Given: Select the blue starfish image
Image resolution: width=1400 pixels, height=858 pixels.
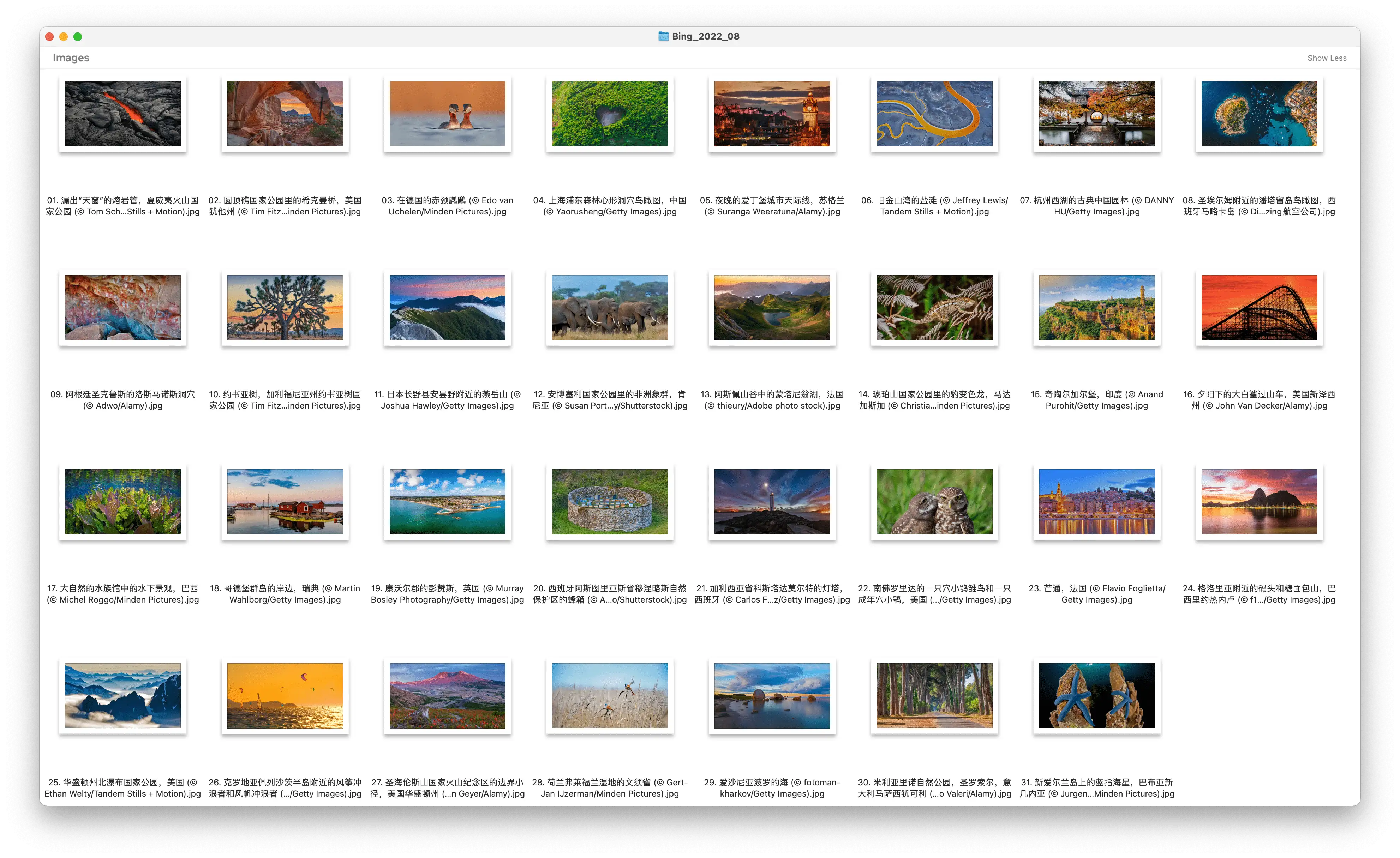Looking at the screenshot, I should [1096, 696].
